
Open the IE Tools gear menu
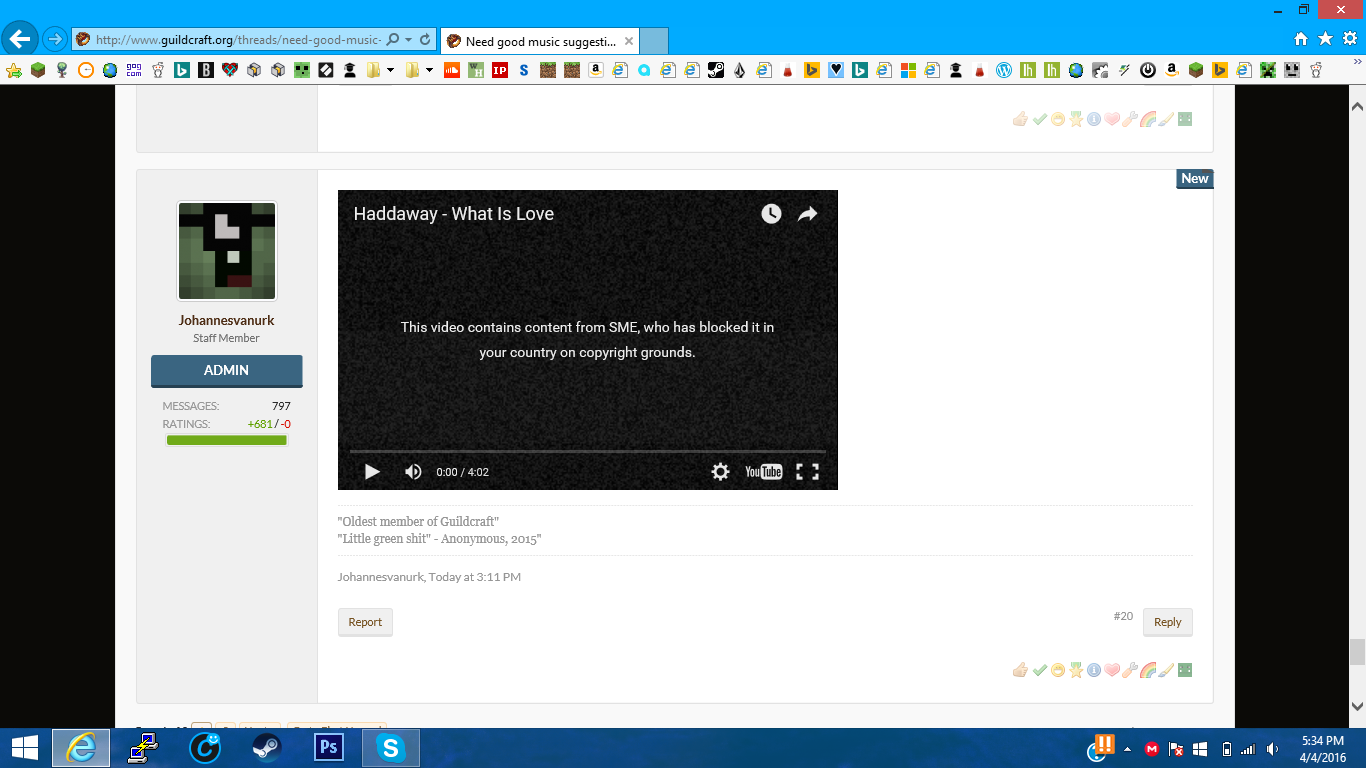pyautogui.click(x=1350, y=39)
